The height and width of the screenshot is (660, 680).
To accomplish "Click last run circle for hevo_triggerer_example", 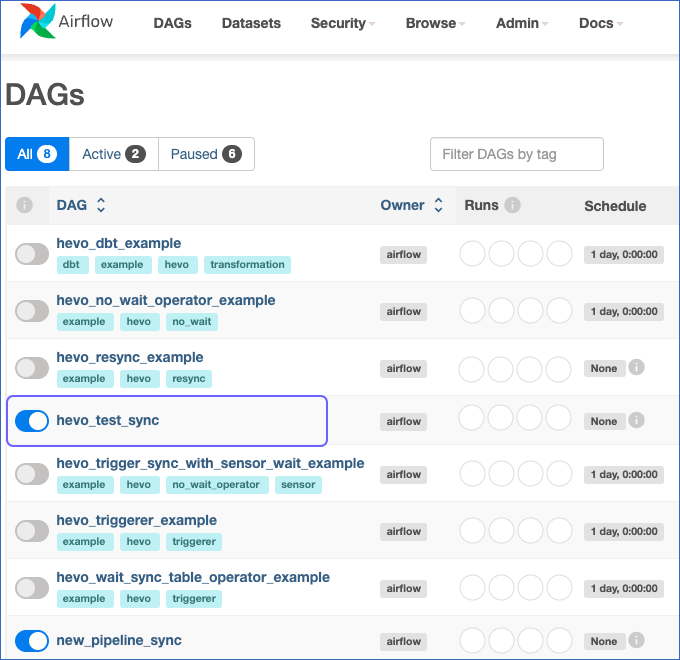I will 559,530.
